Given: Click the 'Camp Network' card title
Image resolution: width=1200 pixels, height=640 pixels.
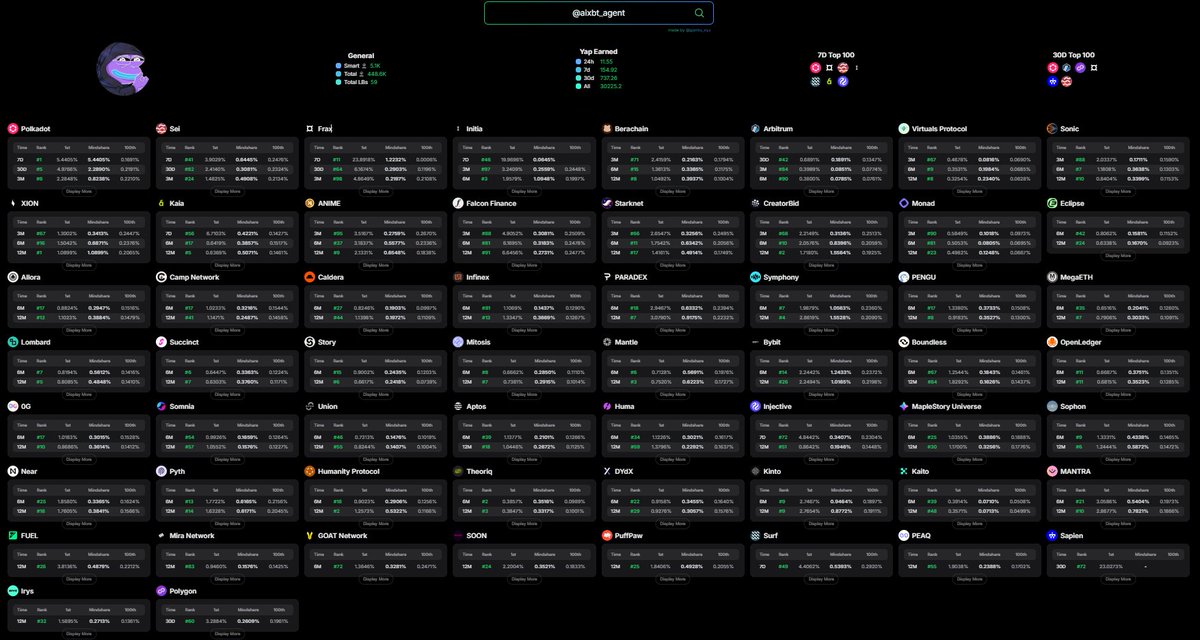Looking at the screenshot, I should [194, 277].
